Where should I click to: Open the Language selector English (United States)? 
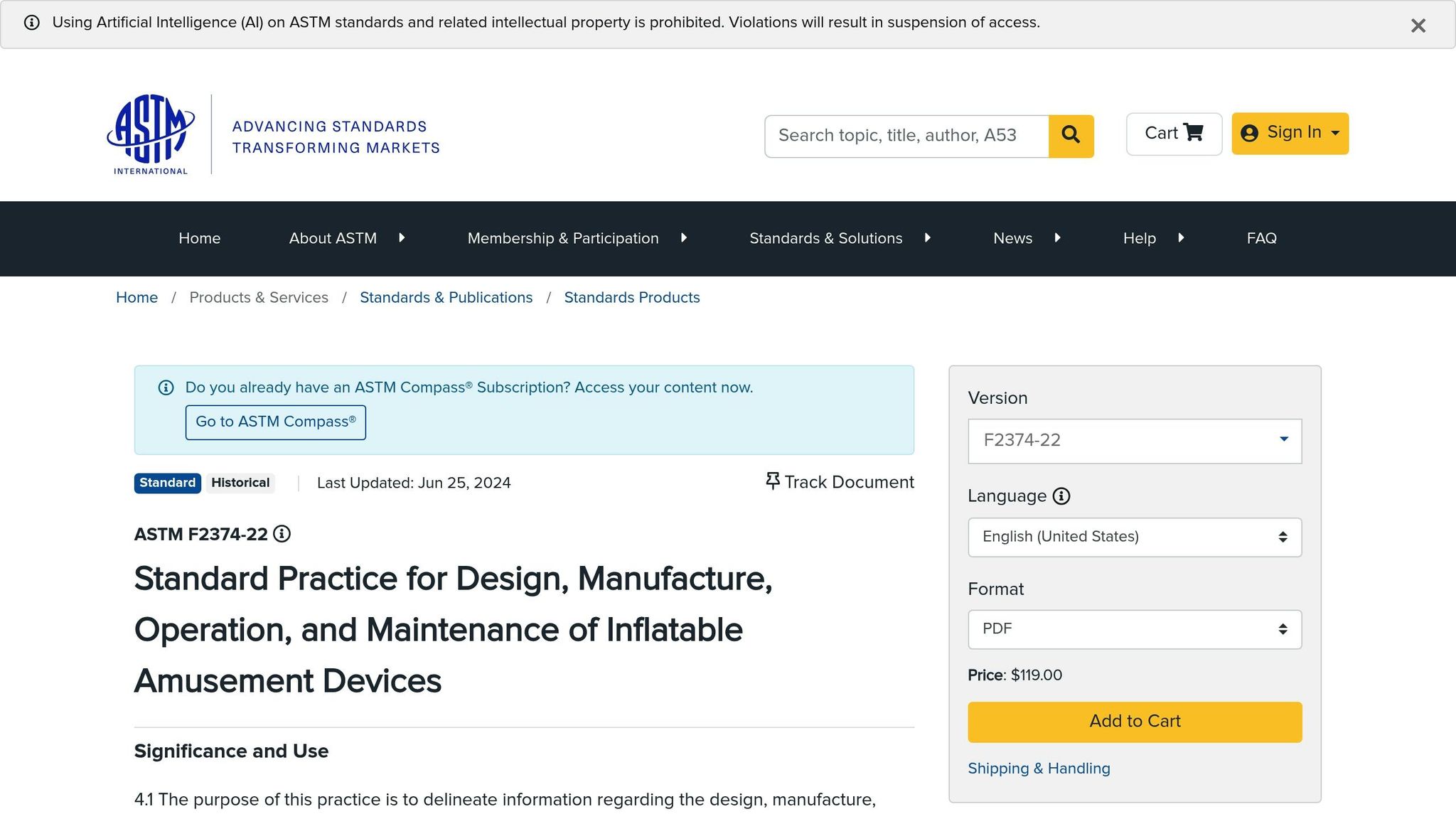click(1133, 537)
